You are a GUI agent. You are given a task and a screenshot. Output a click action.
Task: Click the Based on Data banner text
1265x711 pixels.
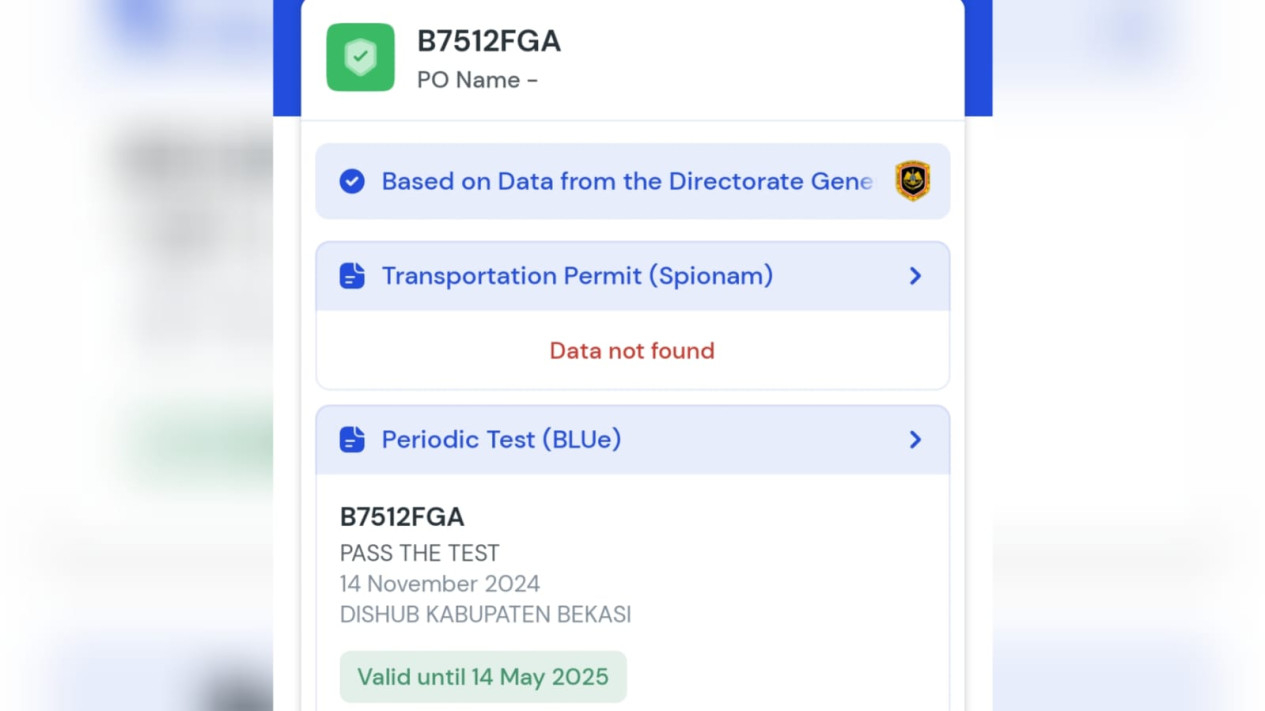[x=627, y=181]
